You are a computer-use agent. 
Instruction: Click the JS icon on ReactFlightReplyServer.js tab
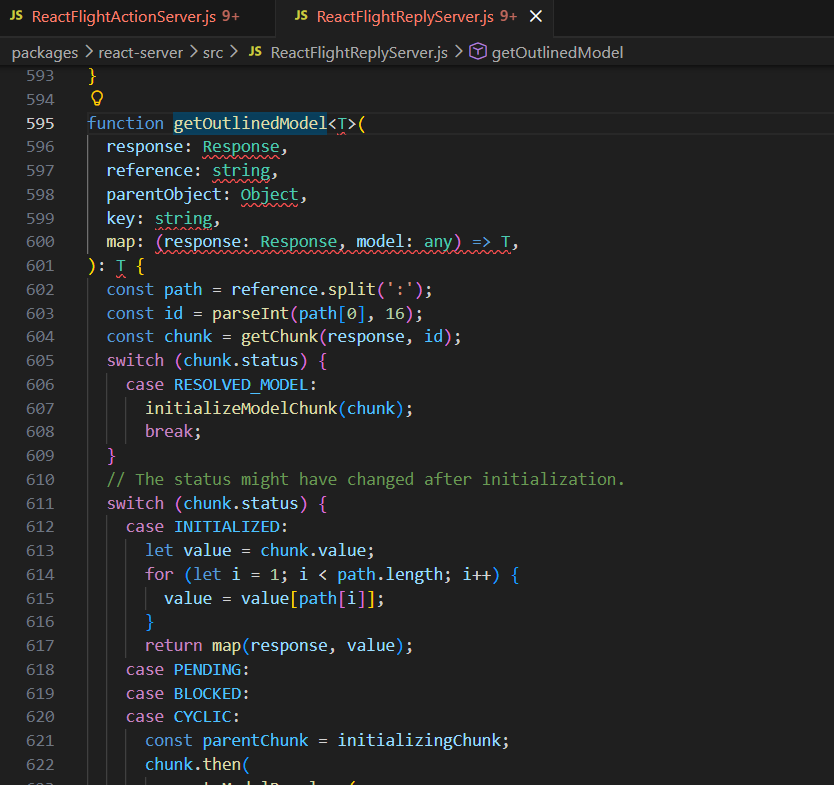[x=300, y=17]
